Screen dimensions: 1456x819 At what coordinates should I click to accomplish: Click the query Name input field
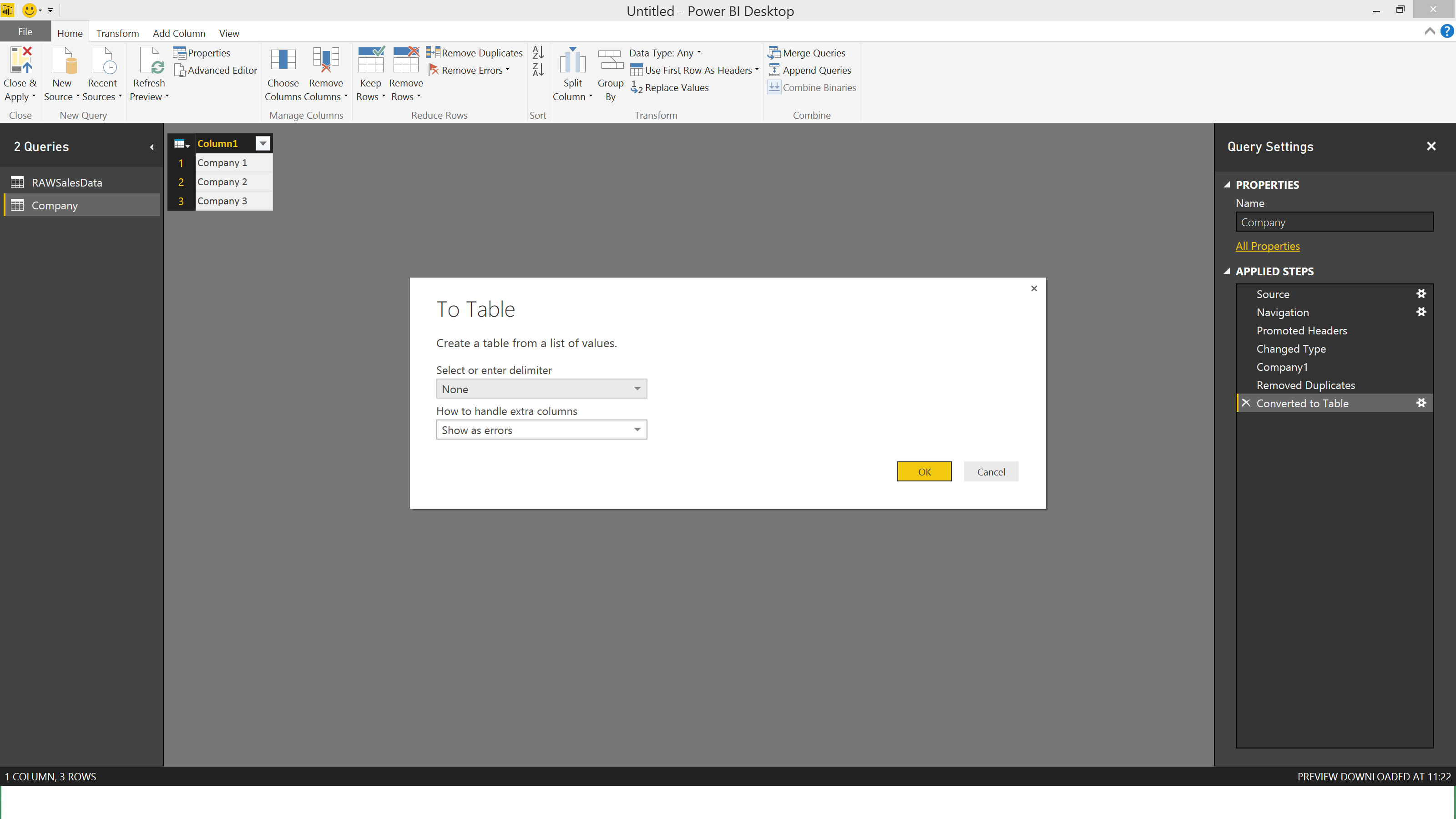[1335, 222]
